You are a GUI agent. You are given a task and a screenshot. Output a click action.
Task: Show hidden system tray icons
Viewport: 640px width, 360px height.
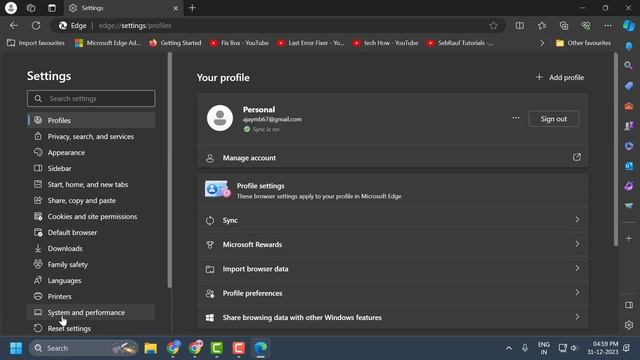click(x=509, y=348)
